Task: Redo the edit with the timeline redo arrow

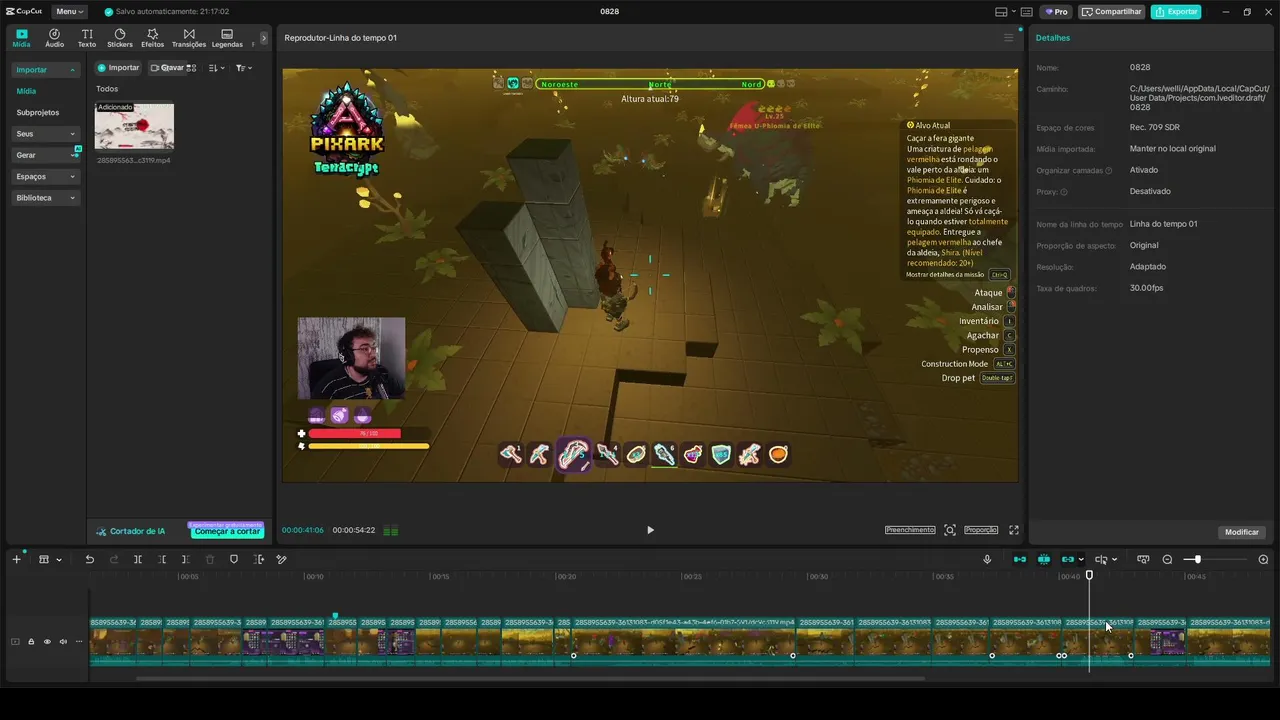Action: pyautogui.click(x=113, y=559)
